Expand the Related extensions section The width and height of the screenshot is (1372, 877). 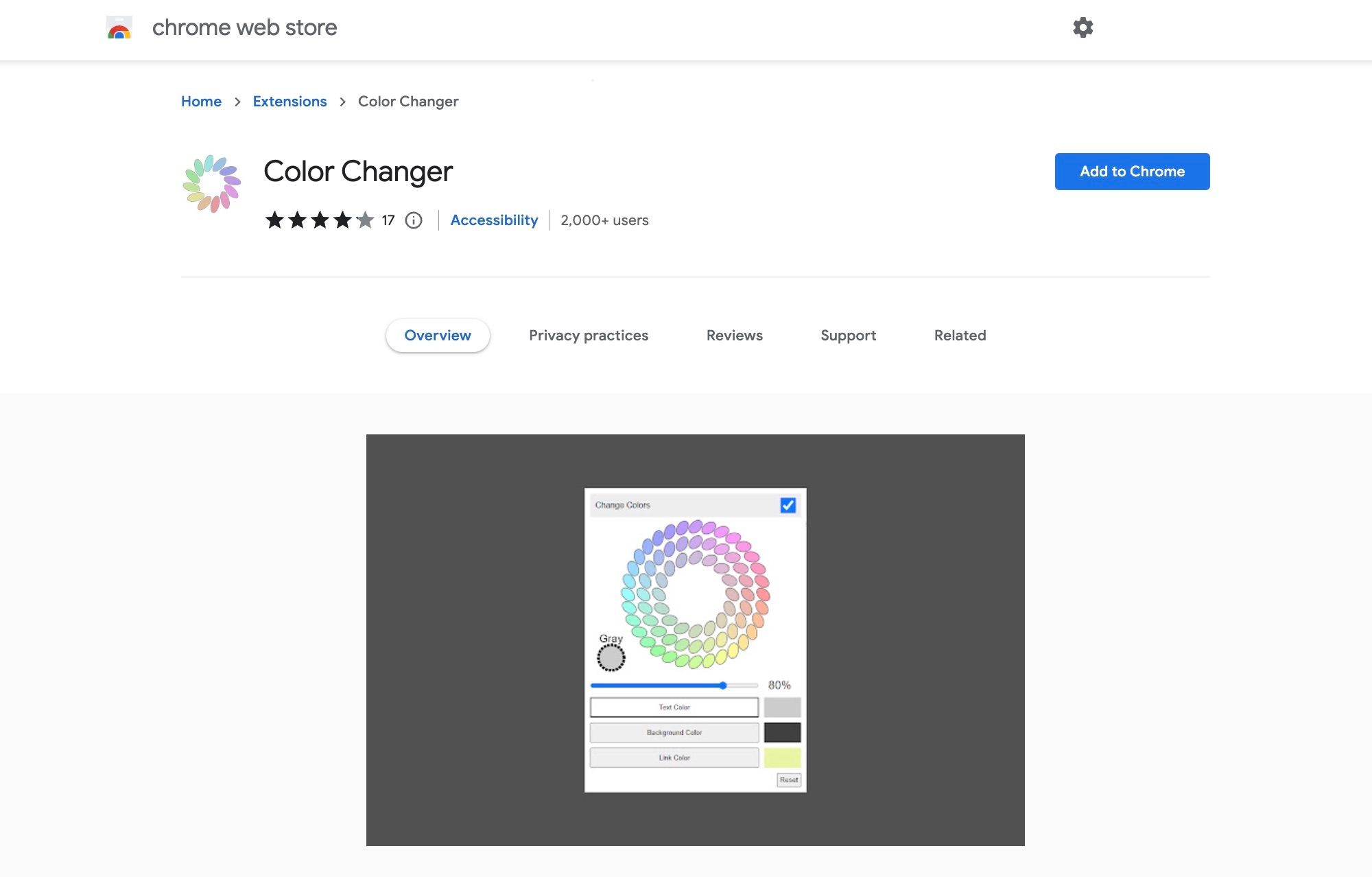(x=960, y=335)
